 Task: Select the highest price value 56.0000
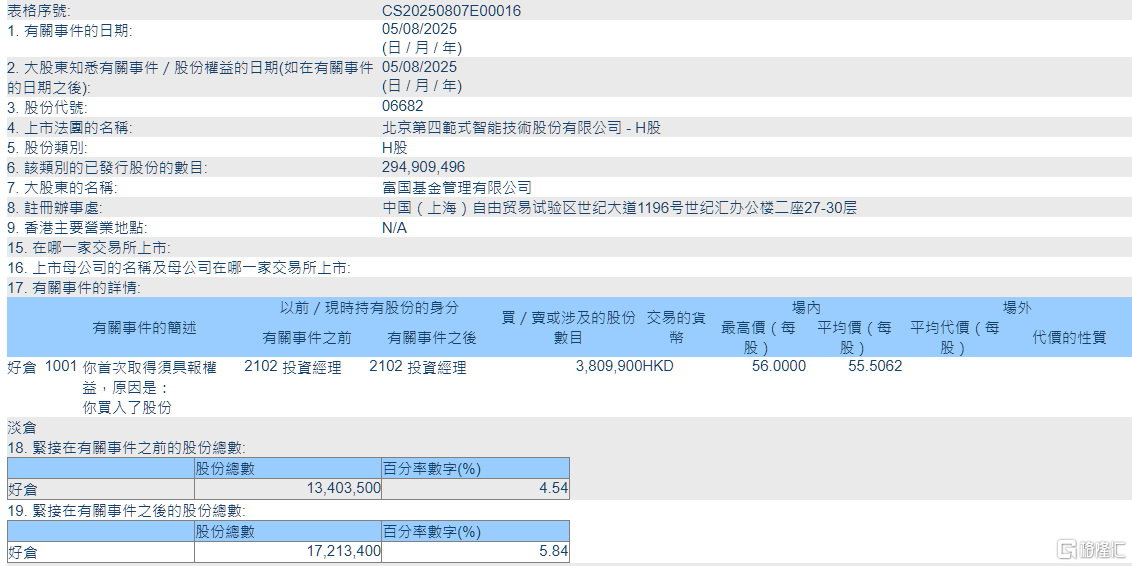(778, 367)
